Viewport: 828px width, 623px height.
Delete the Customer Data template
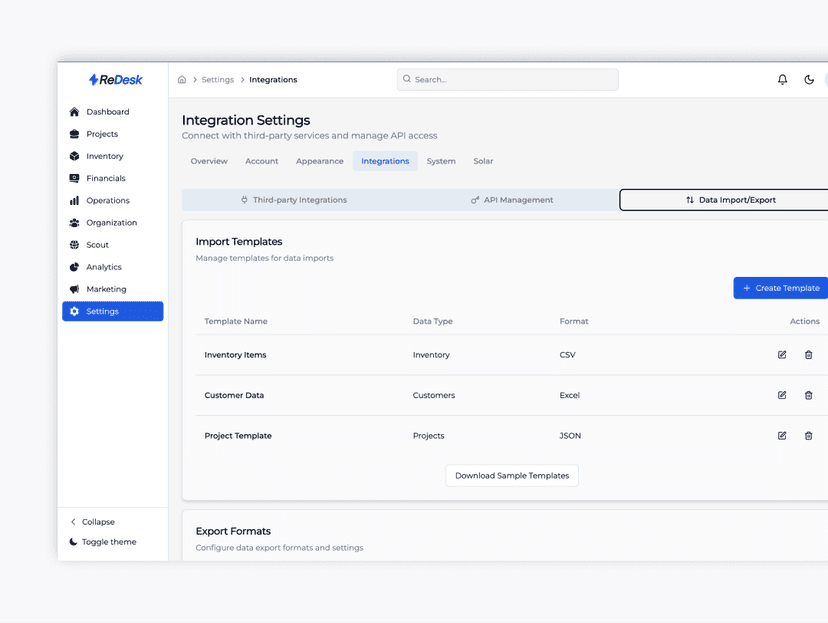click(x=808, y=395)
